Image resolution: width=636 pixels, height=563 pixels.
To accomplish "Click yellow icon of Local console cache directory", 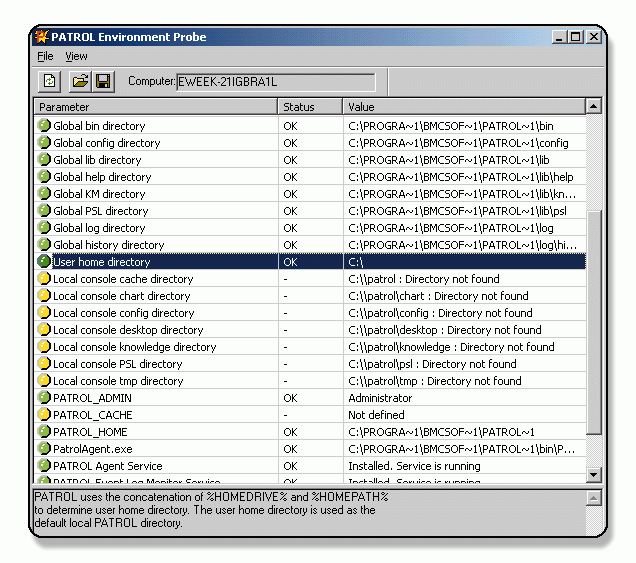I will (x=43, y=278).
